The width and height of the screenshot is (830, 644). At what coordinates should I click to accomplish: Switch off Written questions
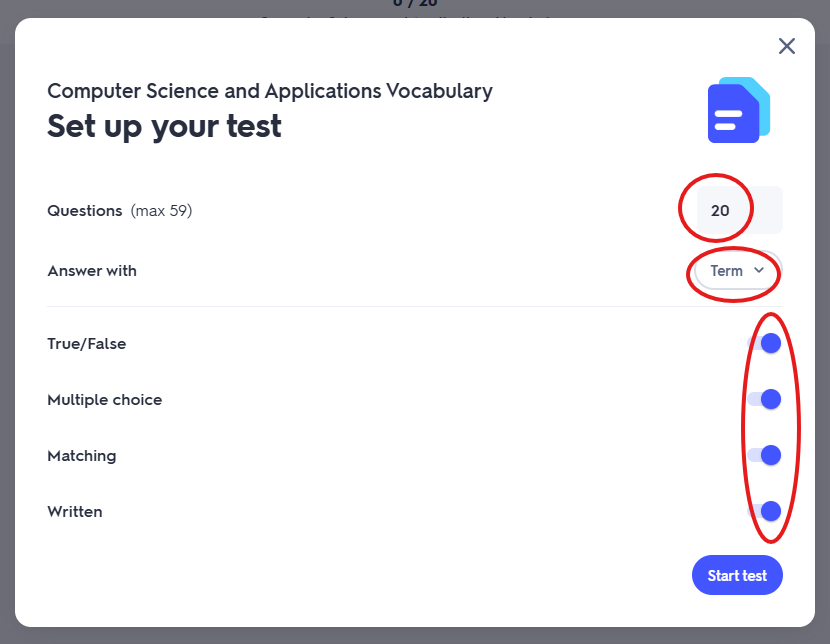coord(765,512)
